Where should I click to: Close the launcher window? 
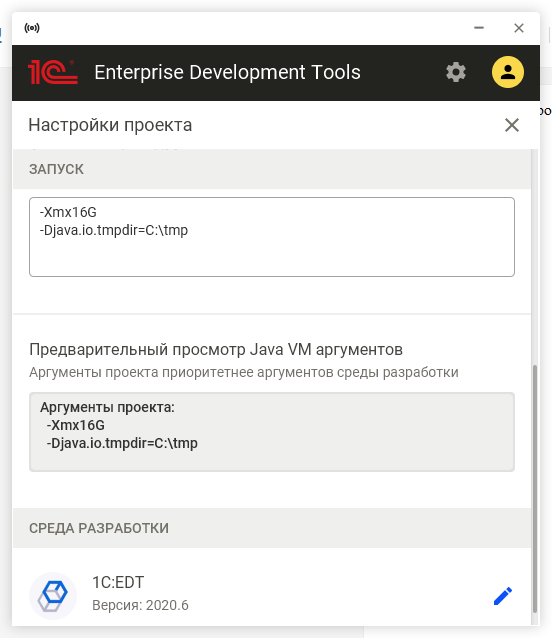(519, 28)
